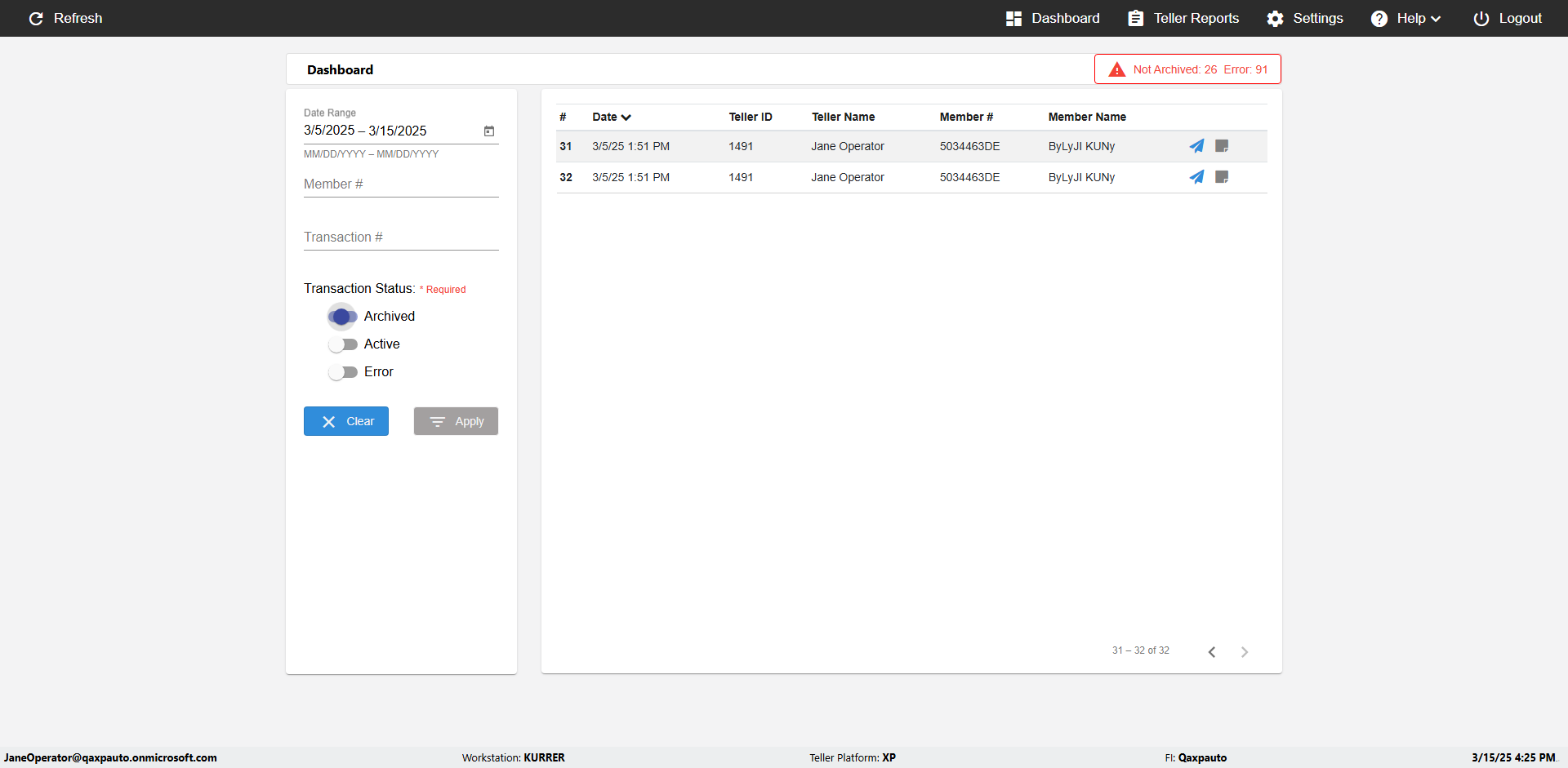
Task: Click the note icon for row 31
Action: point(1222,146)
